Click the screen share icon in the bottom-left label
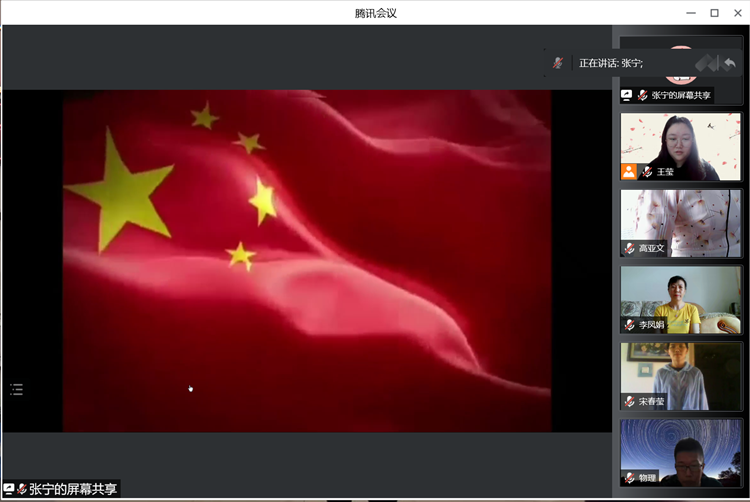 [9, 489]
